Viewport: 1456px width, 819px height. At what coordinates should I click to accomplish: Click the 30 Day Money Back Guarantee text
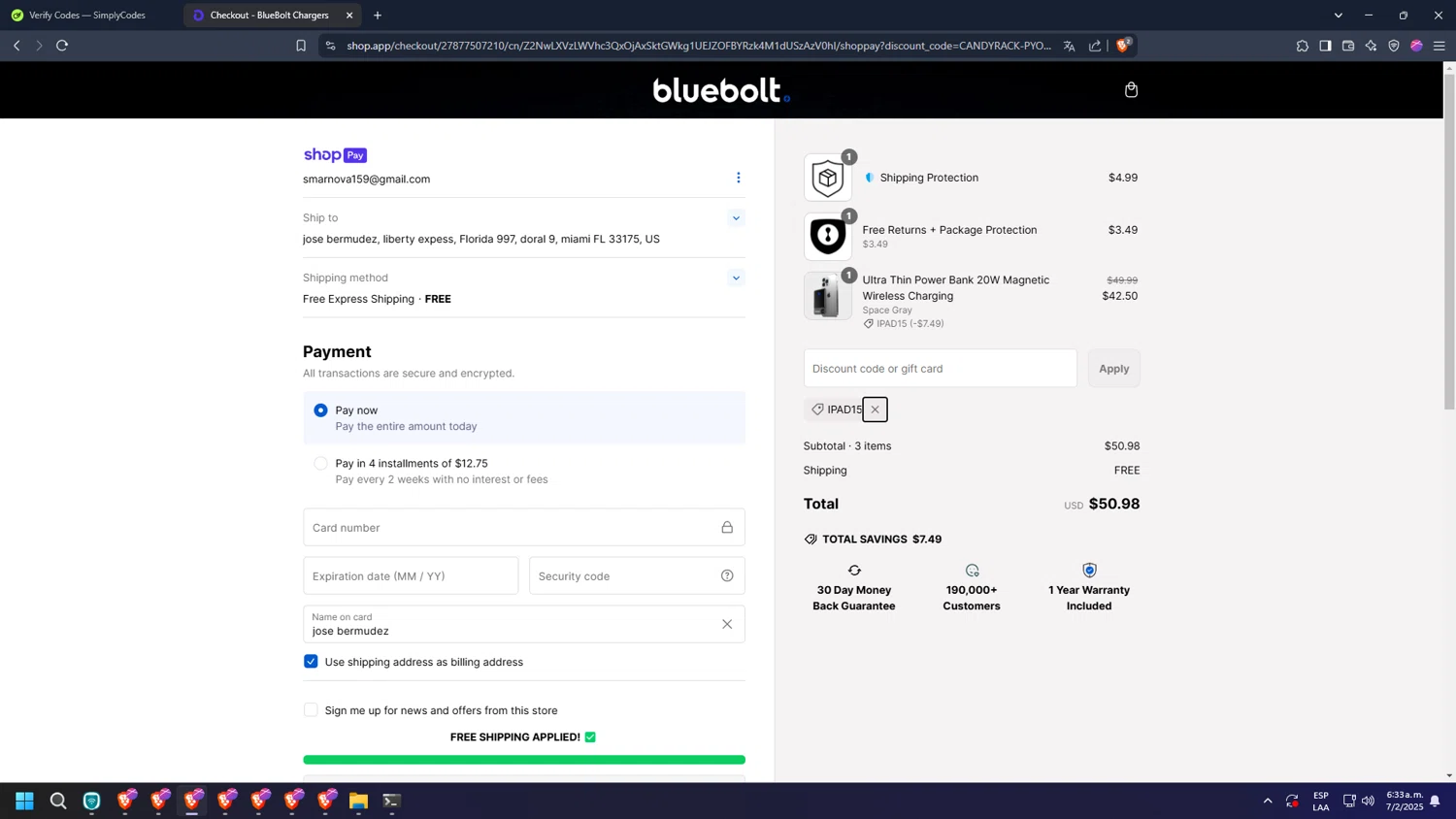(x=854, y=598)
